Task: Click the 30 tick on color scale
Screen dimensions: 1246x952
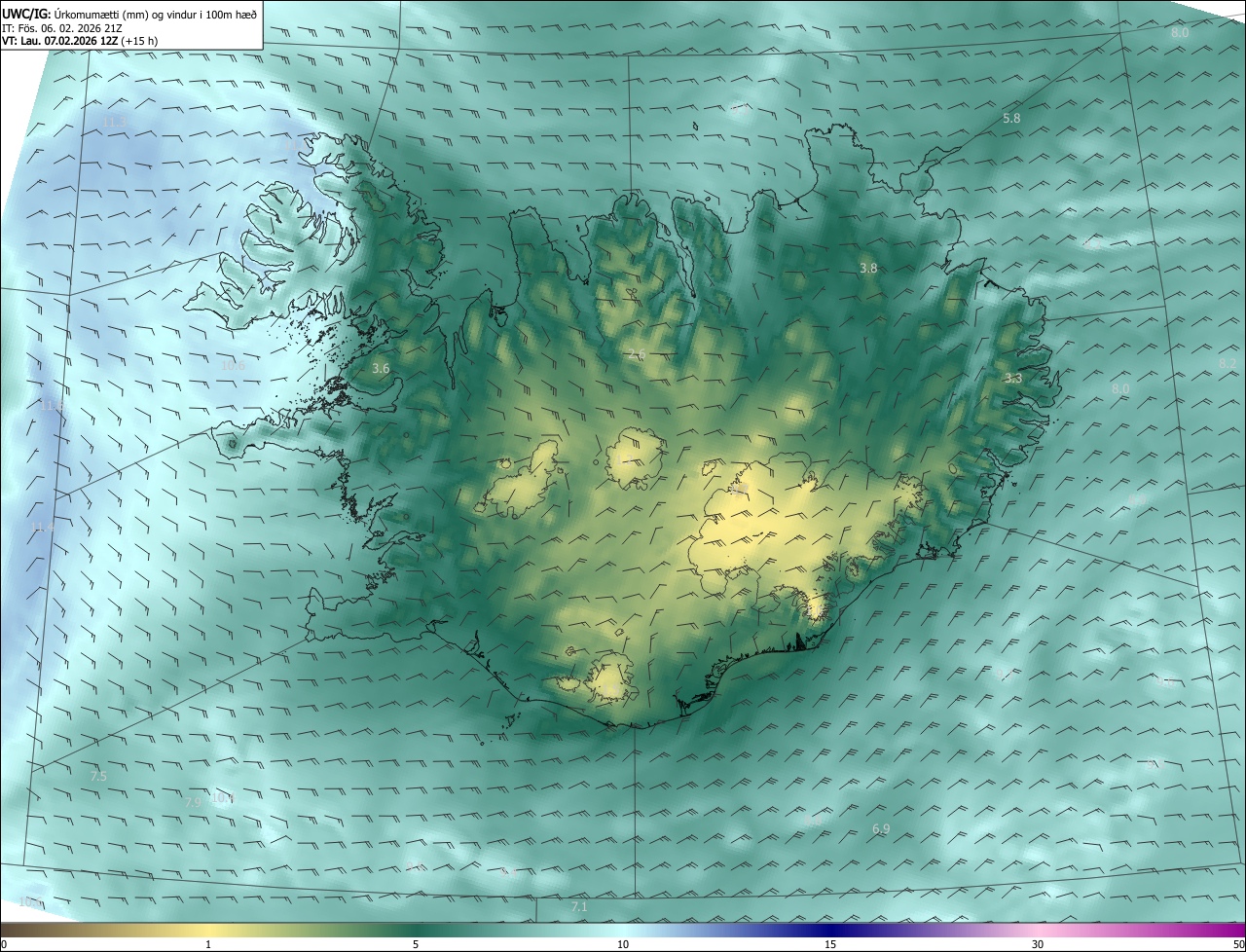Action: point(1038,944)
